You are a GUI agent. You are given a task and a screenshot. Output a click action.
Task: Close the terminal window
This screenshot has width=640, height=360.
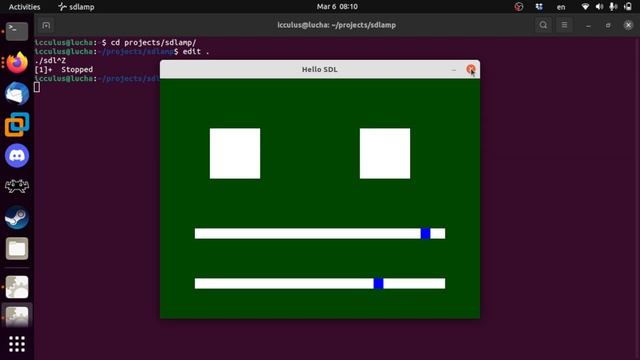coord(628,25)
